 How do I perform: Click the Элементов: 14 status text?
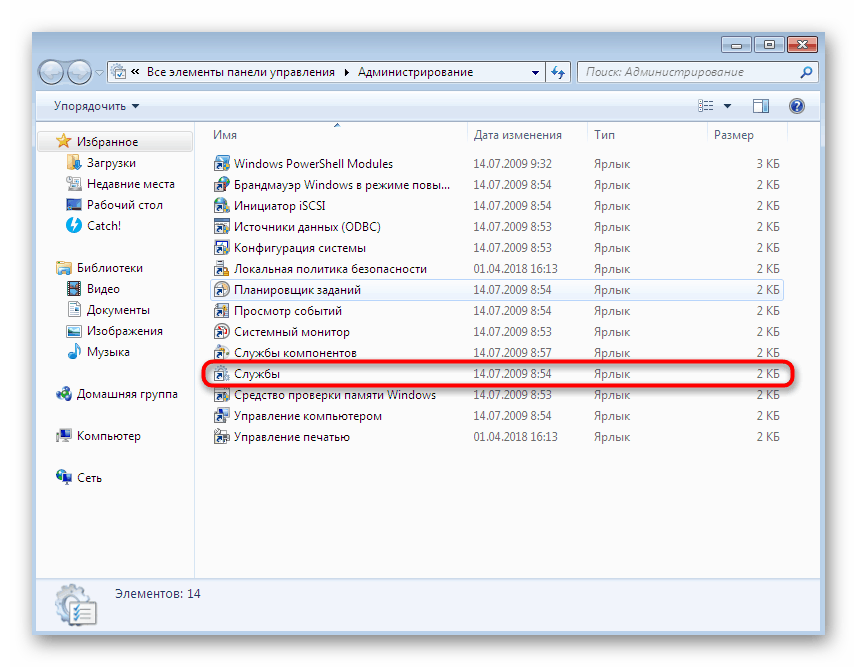(157, 594)
